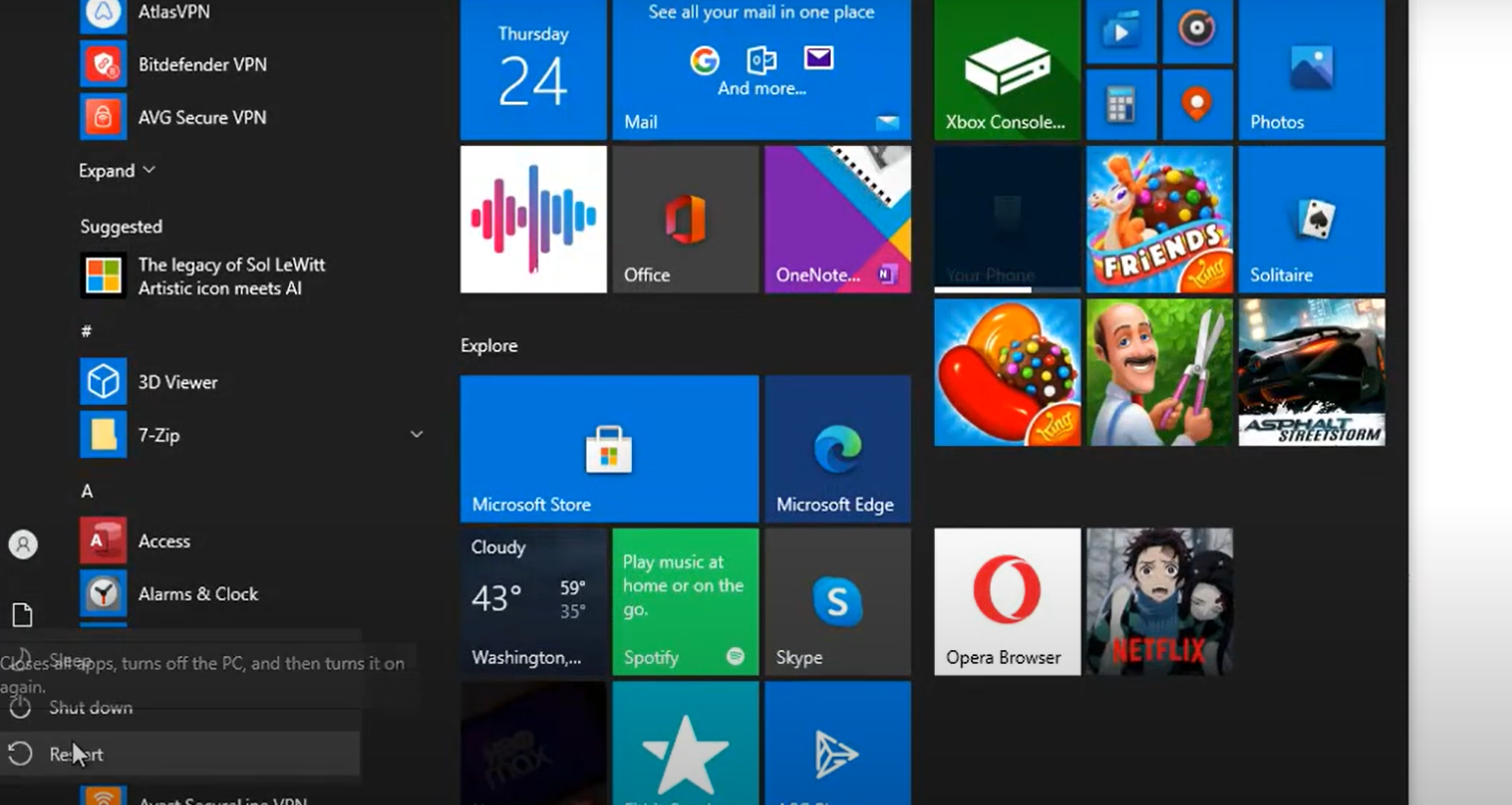Screen dimensions: 1512x805
Task: Open the Microsoft Store tile
Action: (609, 449)
